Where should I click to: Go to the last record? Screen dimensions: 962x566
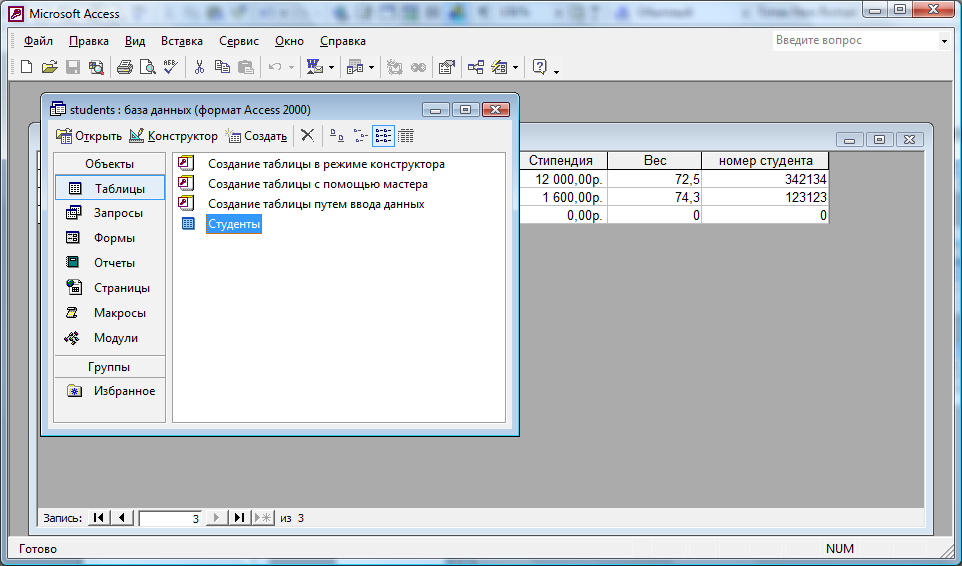tap(239, 518)
